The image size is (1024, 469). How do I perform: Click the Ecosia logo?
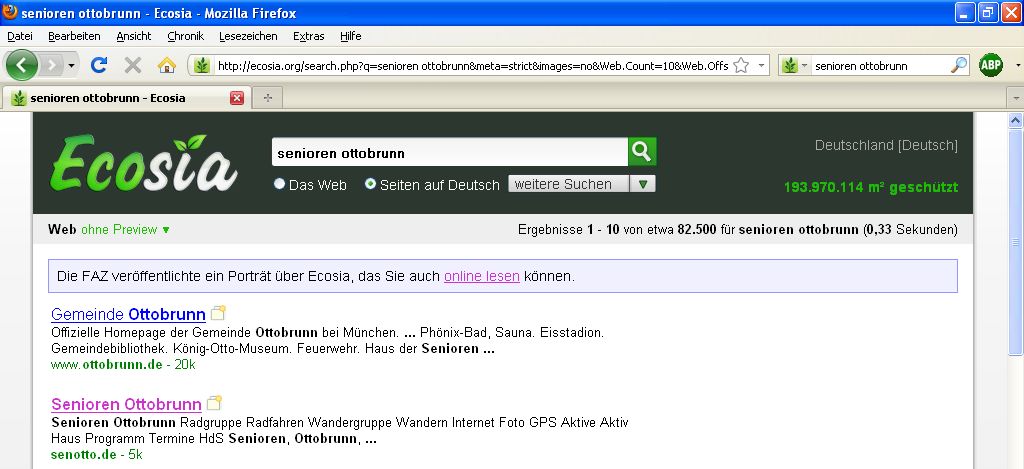point(144,163)
